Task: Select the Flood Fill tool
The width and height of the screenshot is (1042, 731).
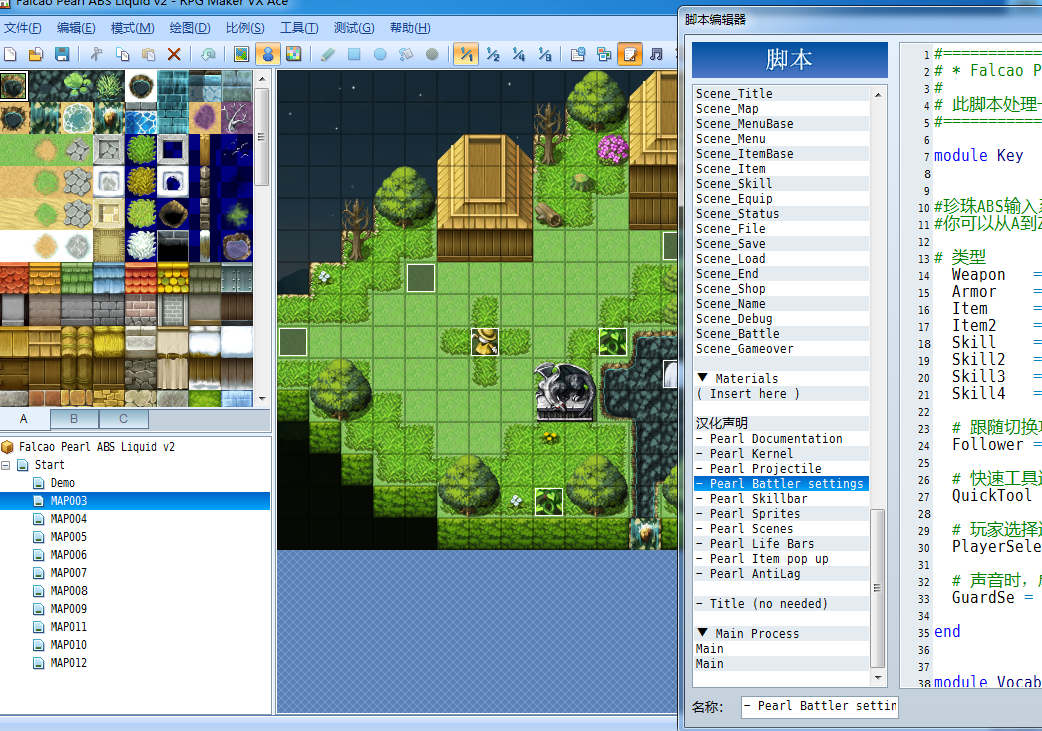Action: pyautogui.click(x=405, y=54)
